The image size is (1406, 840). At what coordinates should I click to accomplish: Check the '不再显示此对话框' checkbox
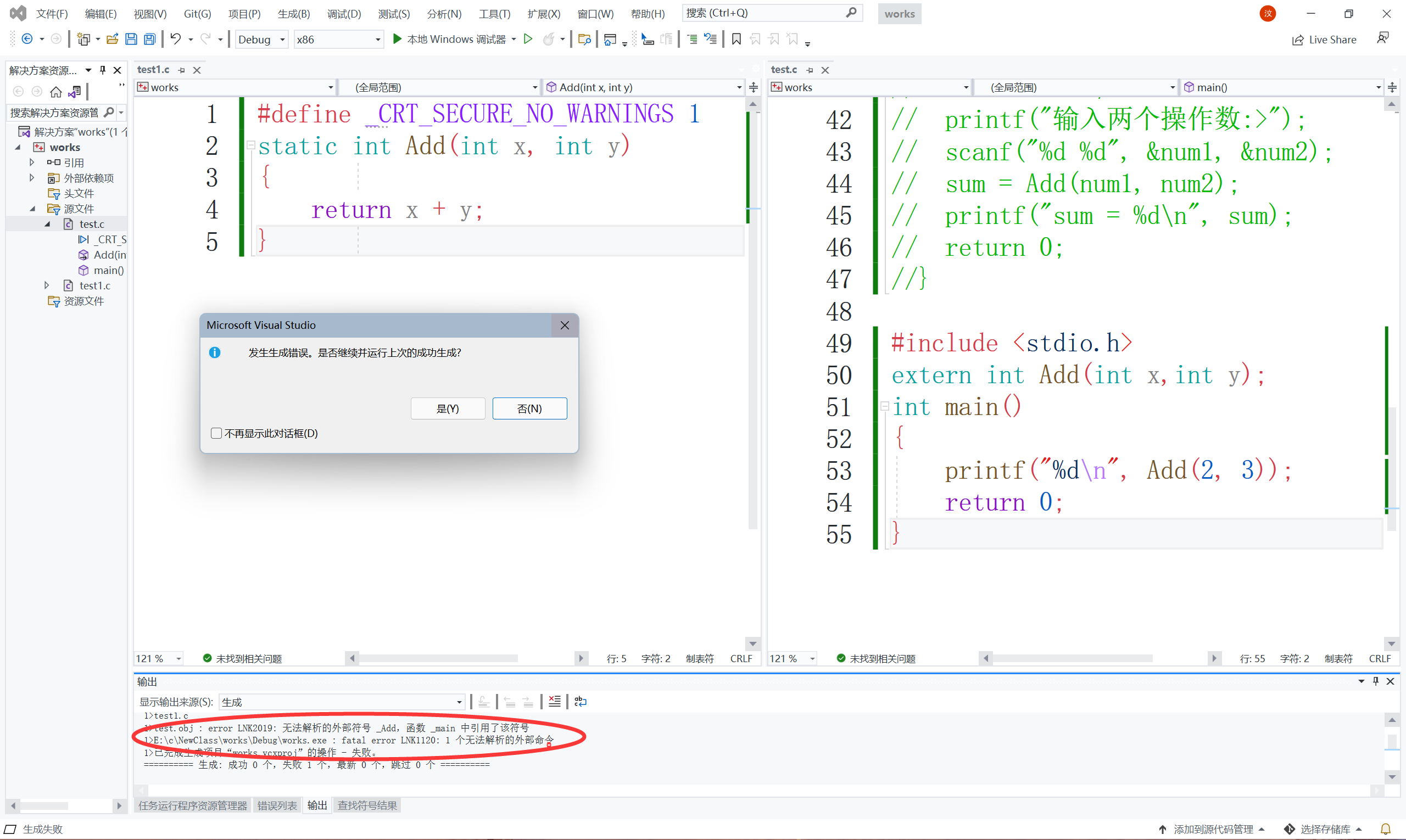pyautogui.click(x=216, y=434)
